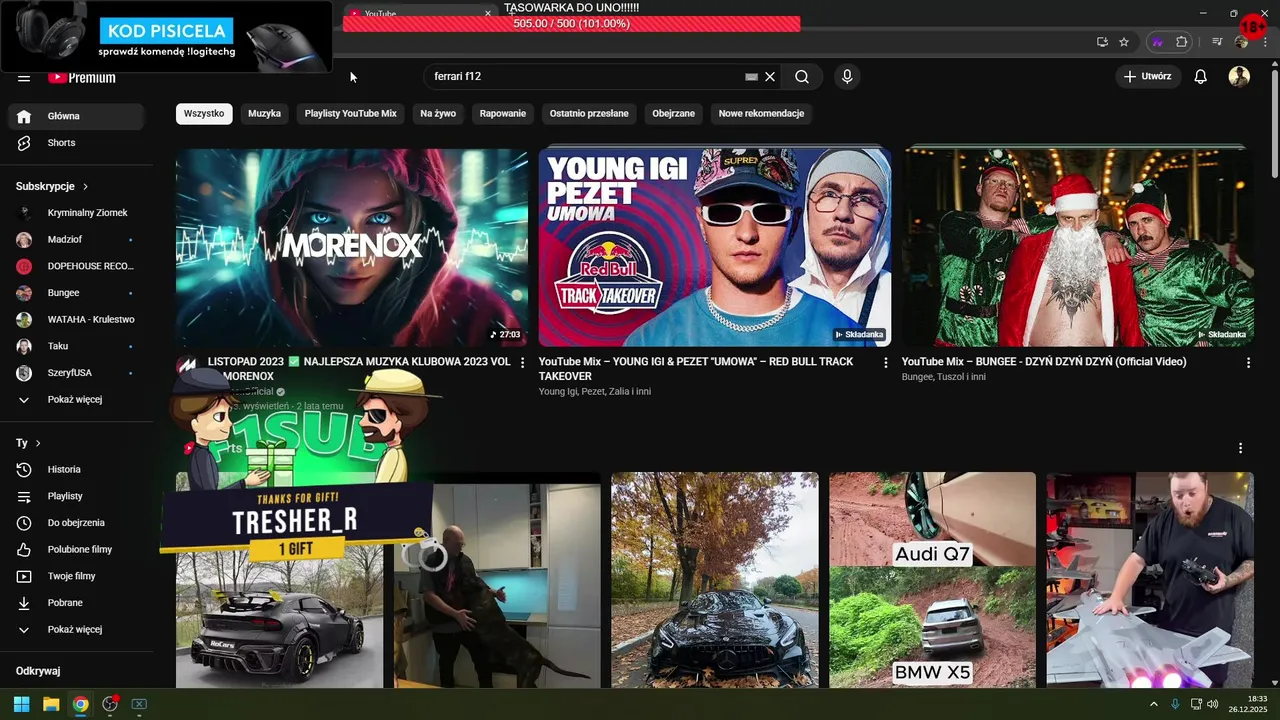1280x720 pixels.
Task: Open Young Igi Pezet Umowa mix thumbnail
Action: (715, 247)
